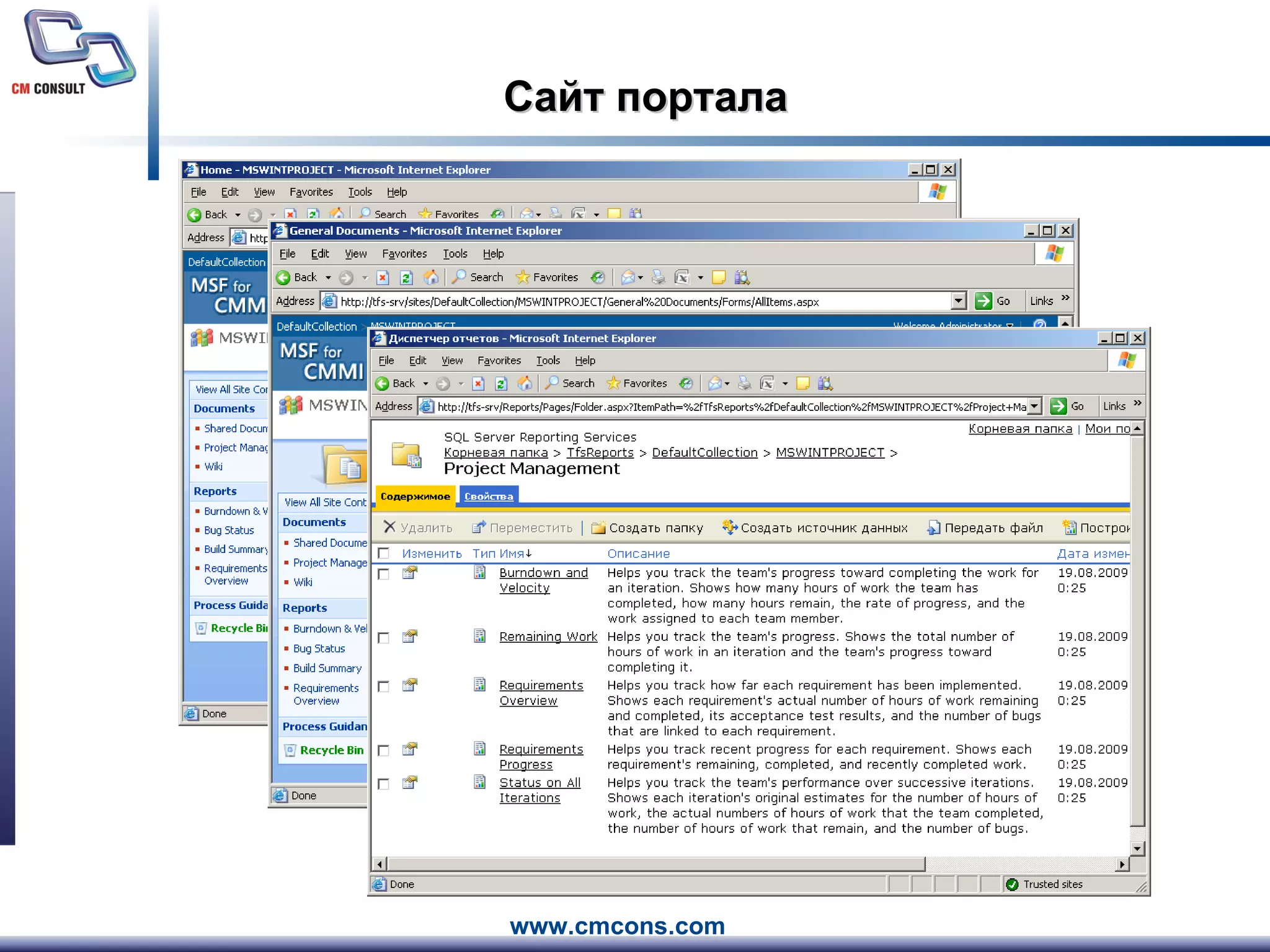Open Back dropdown in General Documents window
Viewport: 1270px width, 952px height.
[328, 278]
